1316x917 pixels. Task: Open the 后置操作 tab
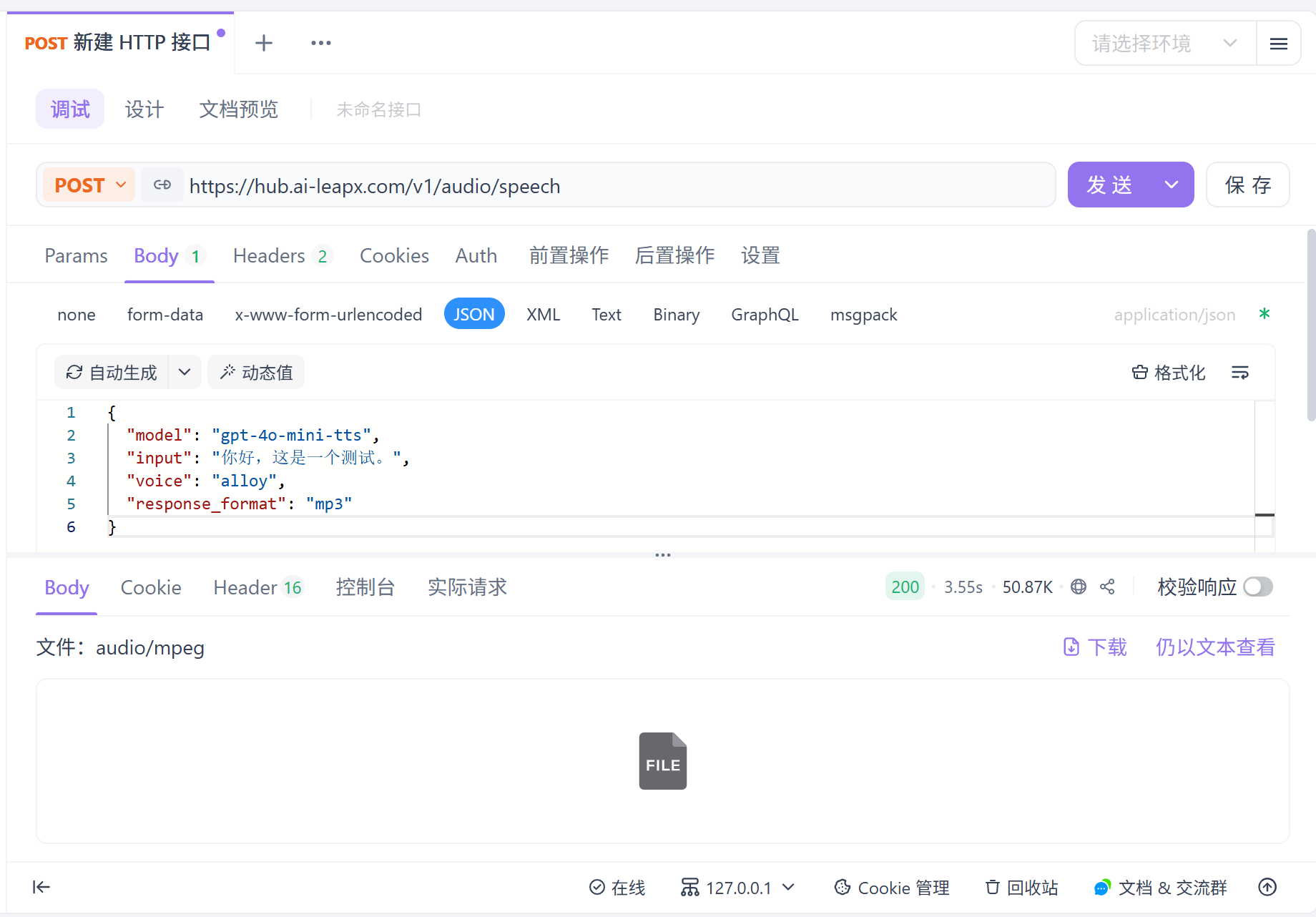[674, 256]
